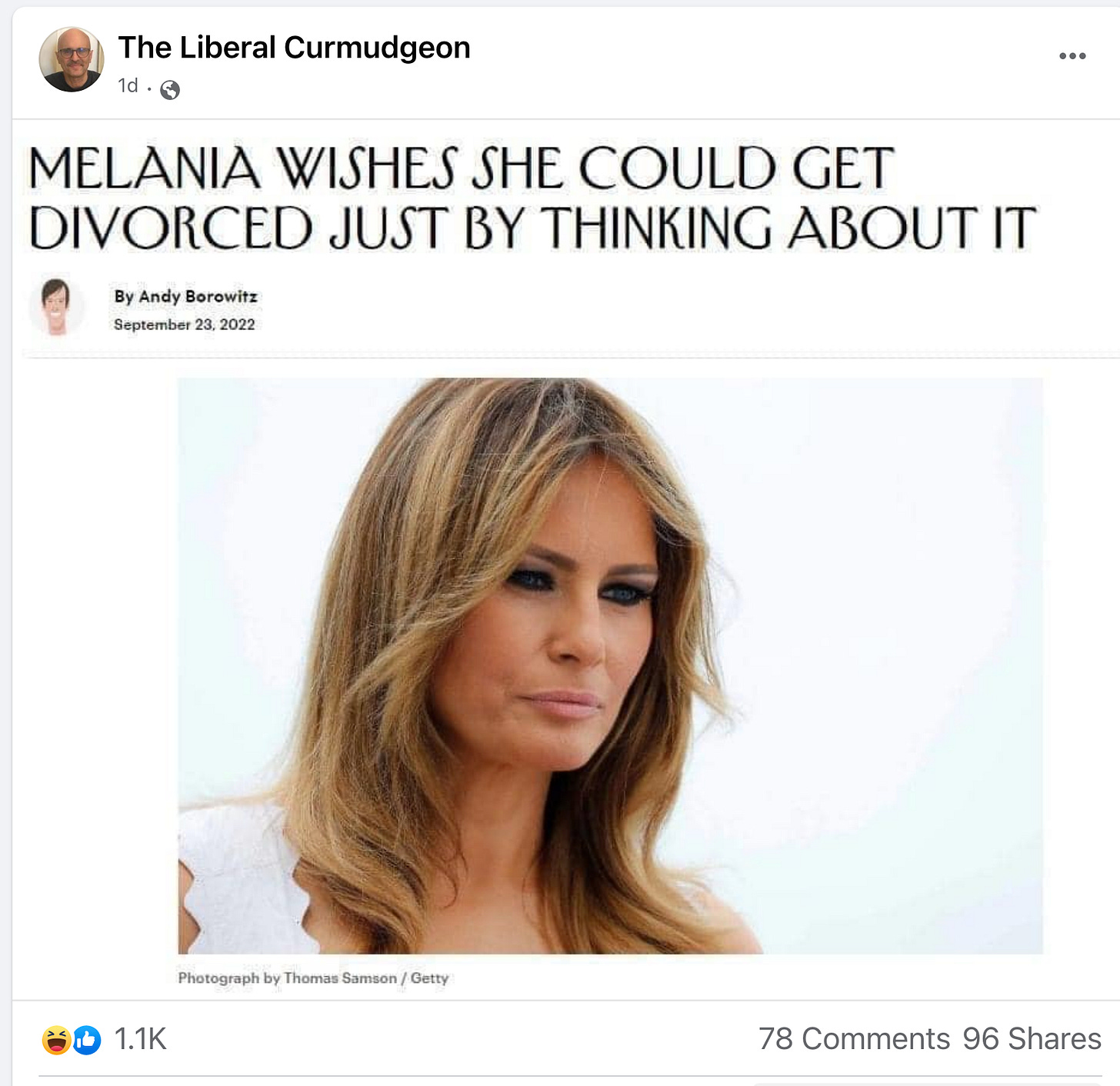1120x1086 pixels.
Task: Open the three-dot post options menu
Action: click(x=1072, y=55)
